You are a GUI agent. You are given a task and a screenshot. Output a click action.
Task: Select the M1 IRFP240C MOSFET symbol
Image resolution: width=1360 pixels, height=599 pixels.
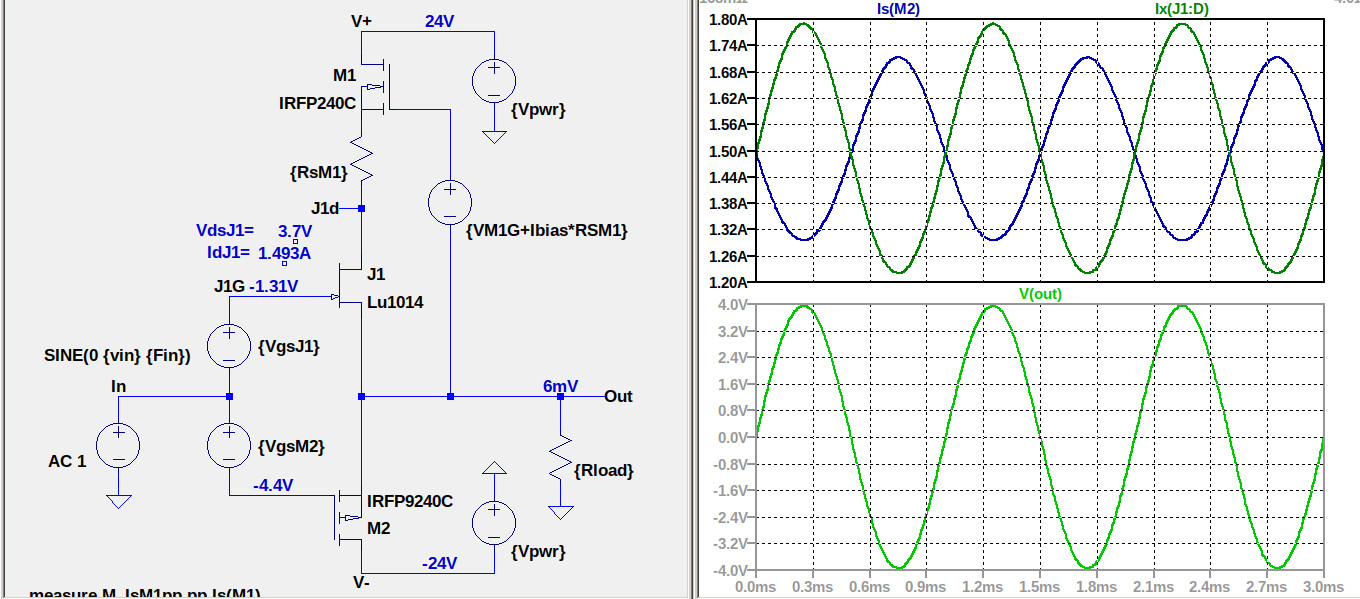click(375, 87)
